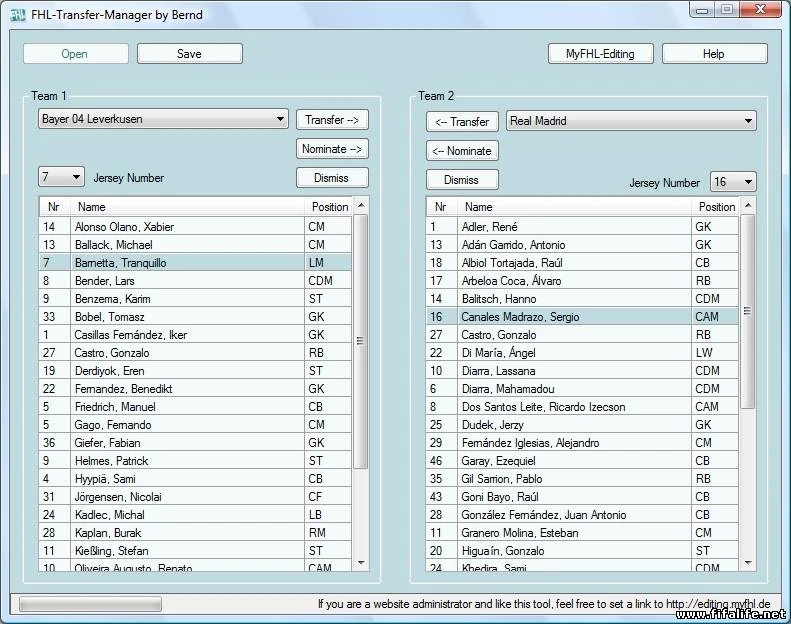Select Higuaín, Gonzalo row
Image resolution: width=791 pixels, height=624 pixels.
tap(583, 551)
